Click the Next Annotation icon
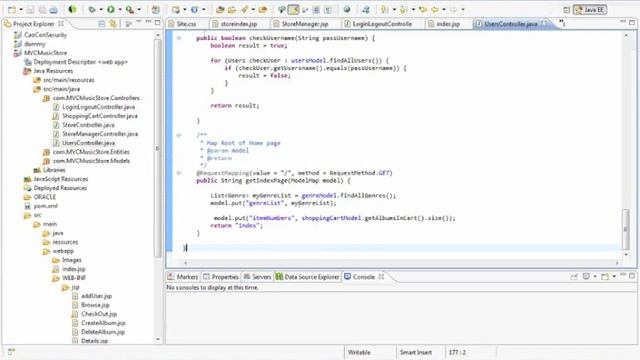 (384, 9)
